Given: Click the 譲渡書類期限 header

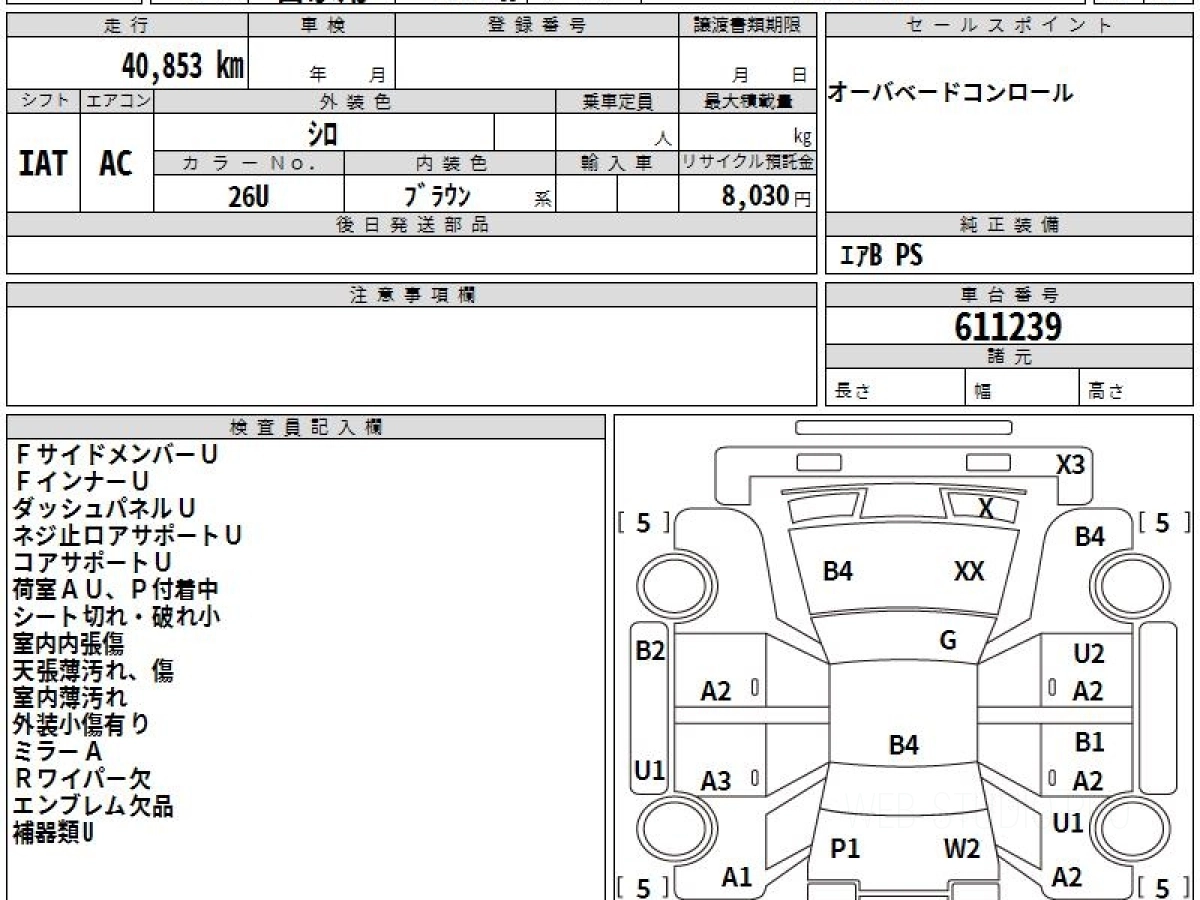Looking at the screenshot, I should pos(748,26).
